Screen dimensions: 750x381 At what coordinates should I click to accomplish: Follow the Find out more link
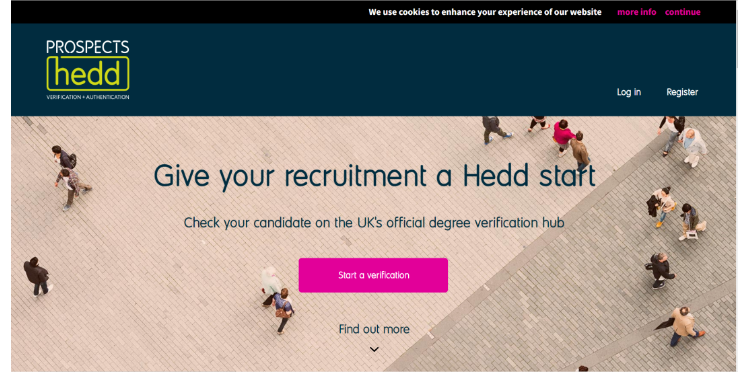click(374, 329)
